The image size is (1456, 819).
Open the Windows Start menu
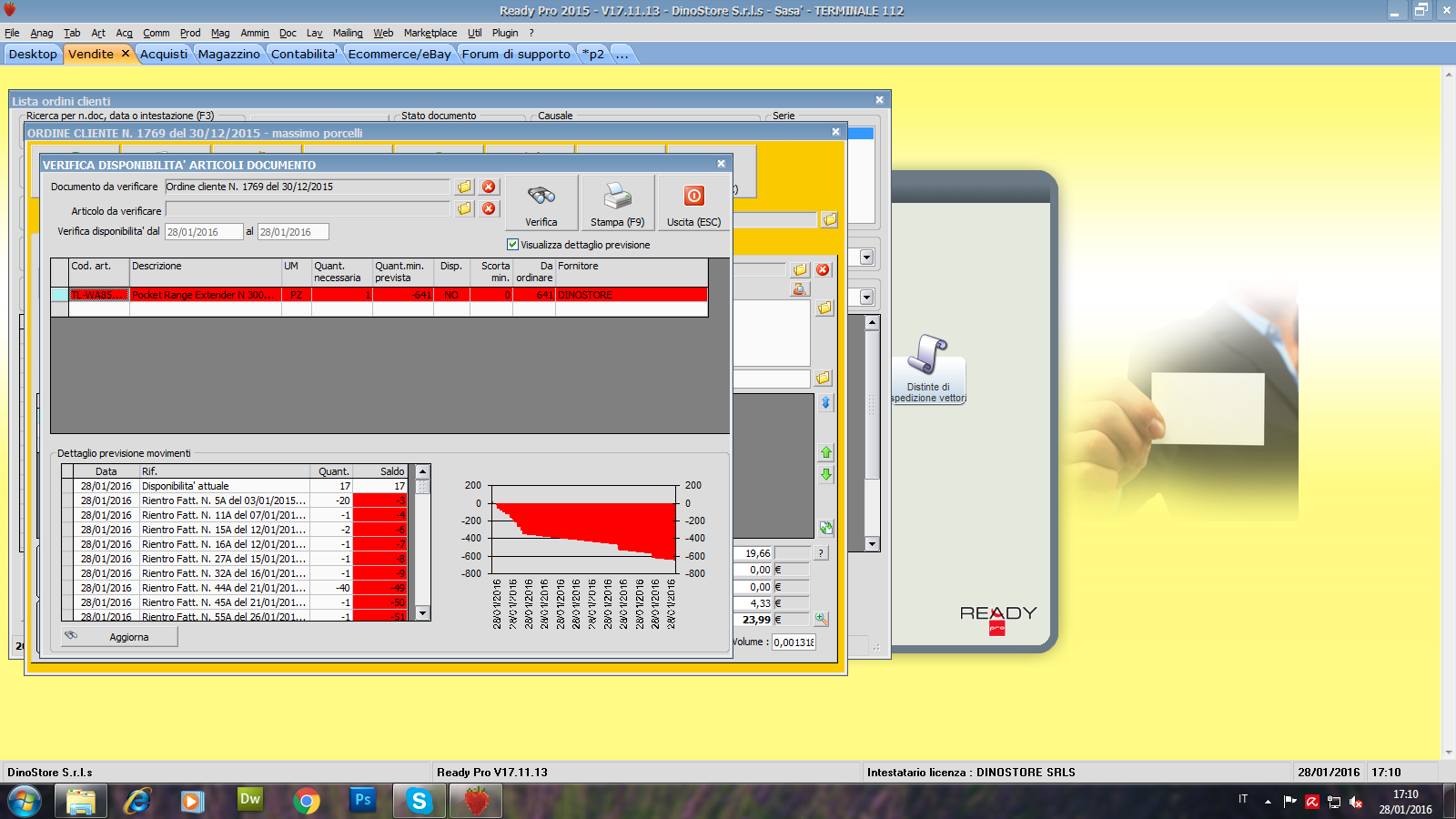click(25, 802)
